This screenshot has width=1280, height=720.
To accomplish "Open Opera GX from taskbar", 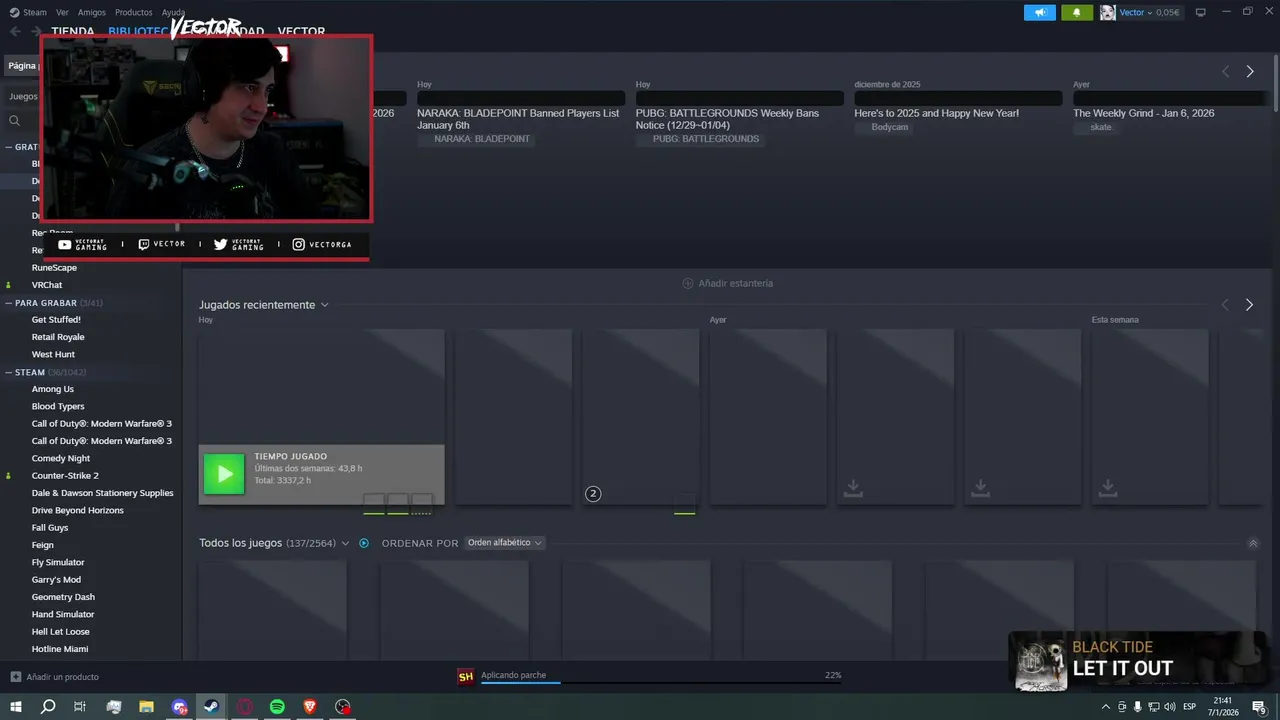I will point(244,707).
